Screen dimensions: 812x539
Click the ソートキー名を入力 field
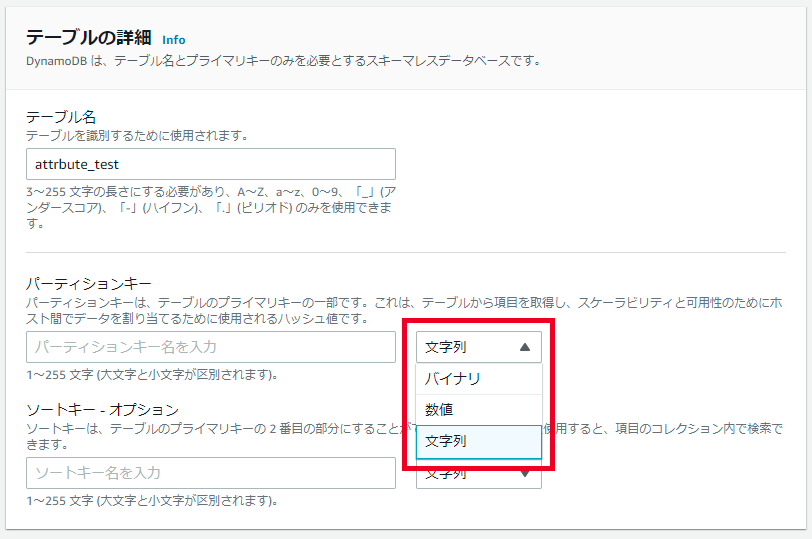point(211,473)
